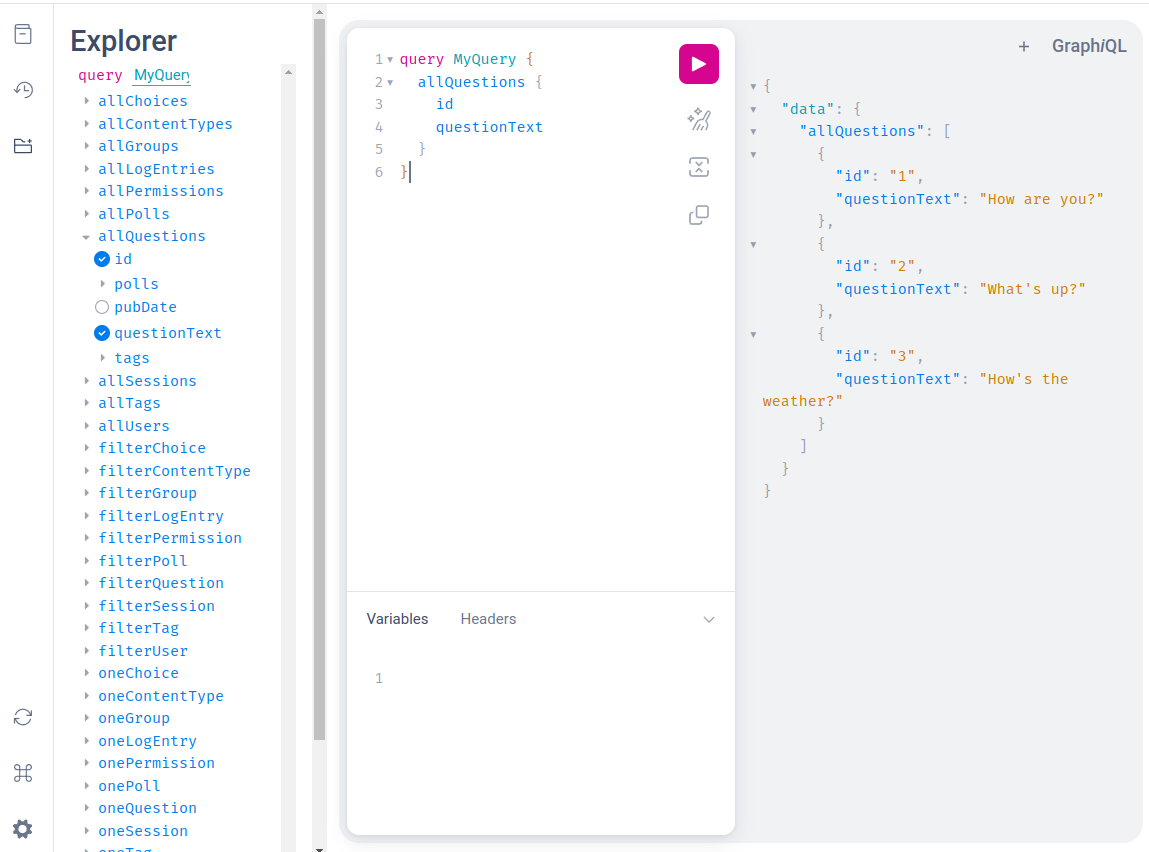Click inside the variables editor line 1
The width and height of the screenshot is (1149, 852).
coord(550,678)
